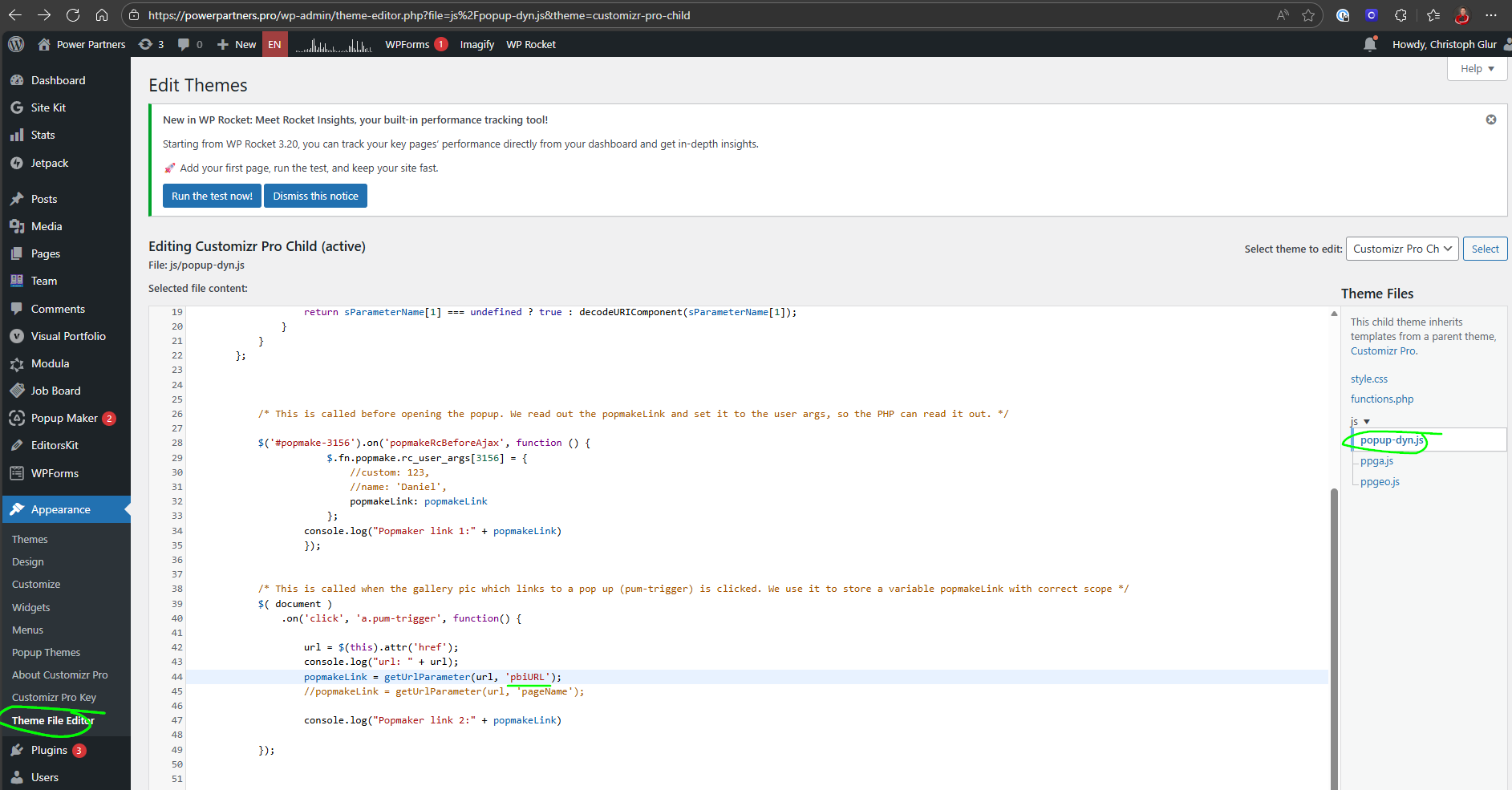The width and height of the screenshot is (1512, 790).
Task: Click Dismiss this notice button
Action: pyautogui.click(x=315, y=196)
